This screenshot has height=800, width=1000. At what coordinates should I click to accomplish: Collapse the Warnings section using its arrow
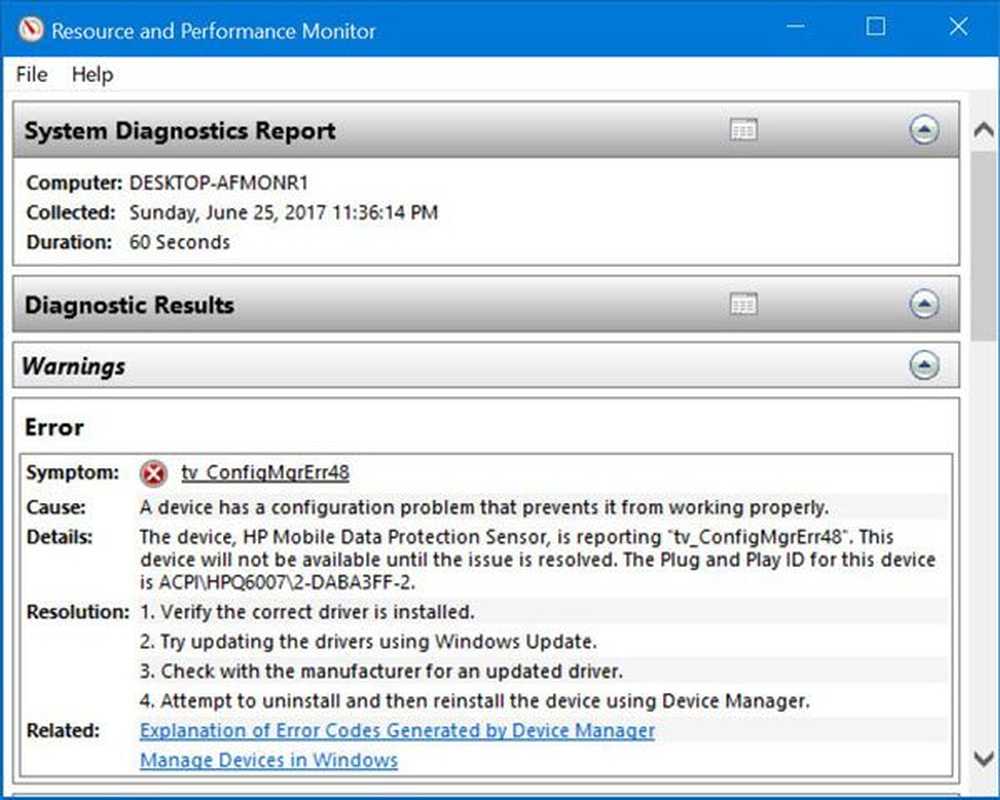924,366
